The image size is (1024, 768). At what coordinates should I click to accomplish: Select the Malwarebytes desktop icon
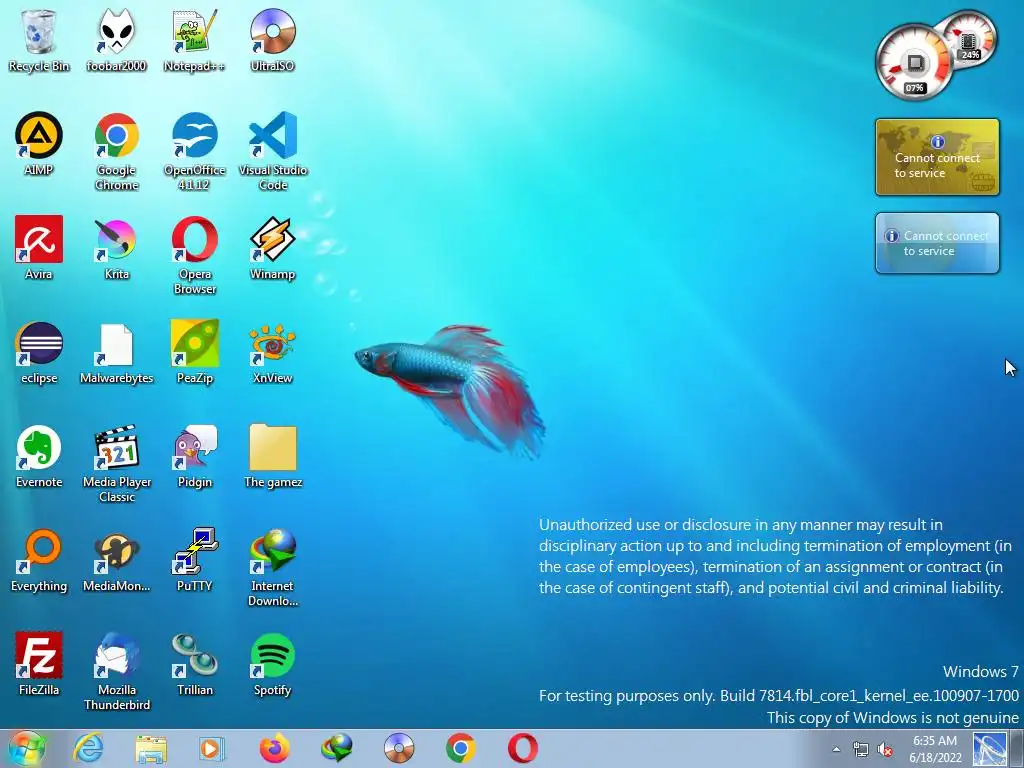116,353
